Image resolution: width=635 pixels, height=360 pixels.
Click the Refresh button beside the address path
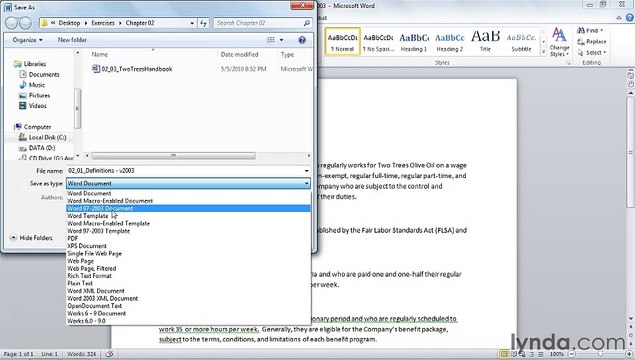pyautogui.click(x=203, y=23)
